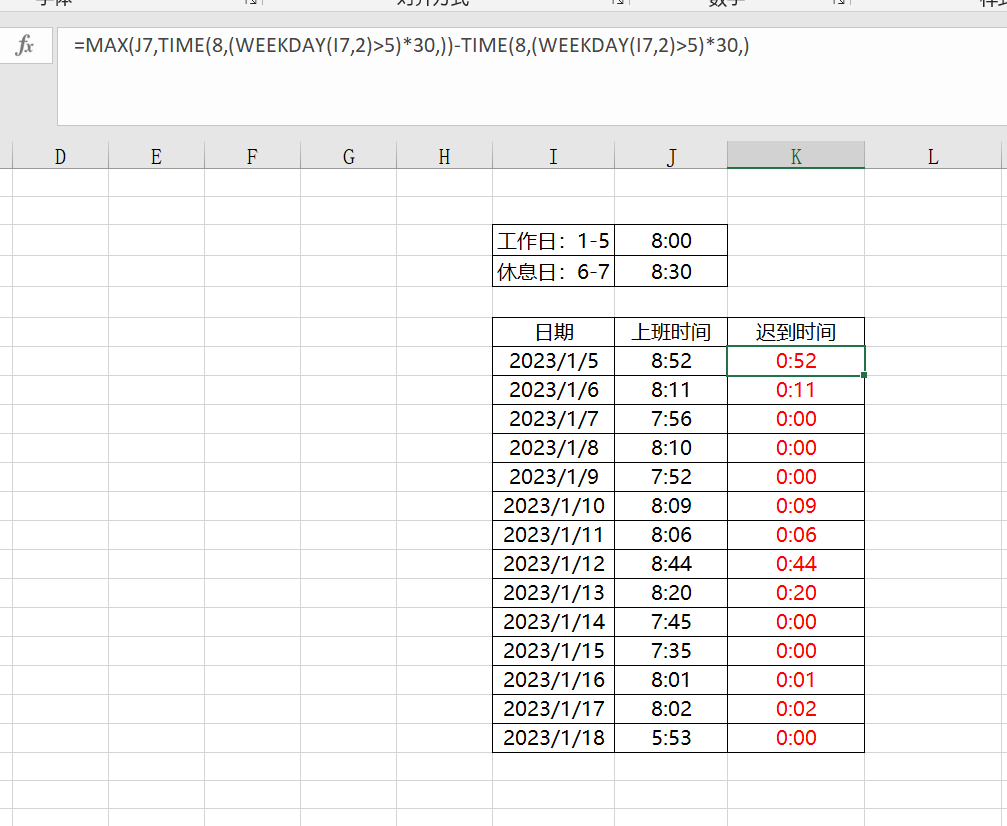1007x826 pixels.
Task: Select the date cell 2023/1/13
Action: coord(553,592)
